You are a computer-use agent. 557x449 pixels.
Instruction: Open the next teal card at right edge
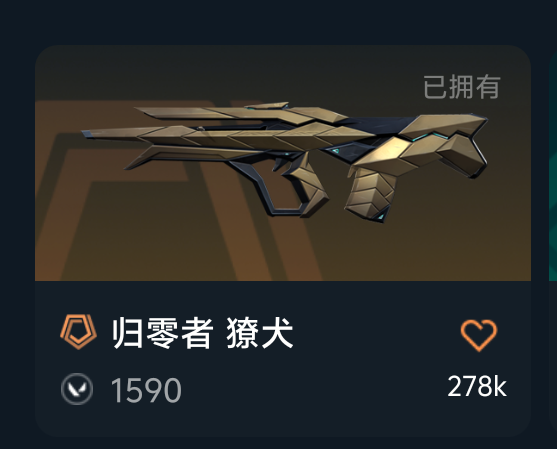553,163
